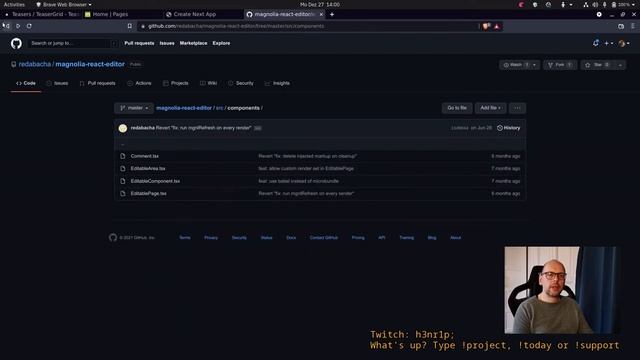
Task: Open the EditableArea.tsx file
Action: coord(148,169)
